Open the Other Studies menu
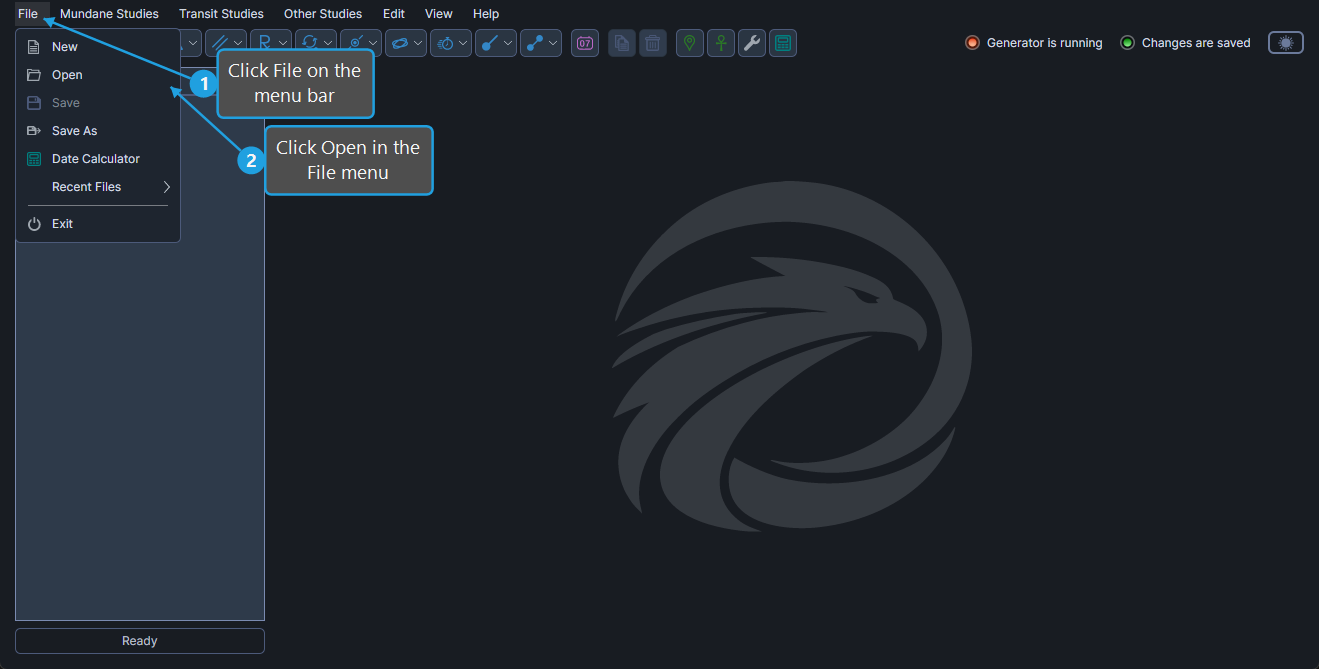This screenshot has width=1319, height=669. click(x=323, y=14)
